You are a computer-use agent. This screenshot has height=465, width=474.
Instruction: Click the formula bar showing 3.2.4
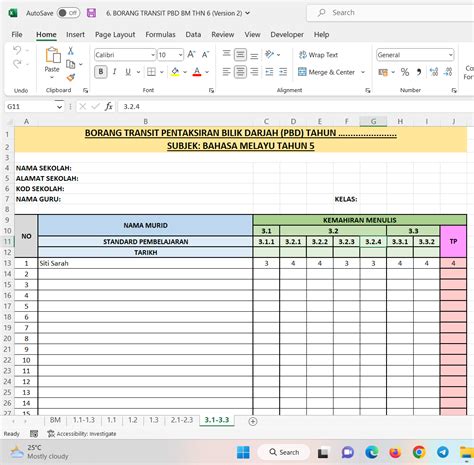tap(296, 107)
